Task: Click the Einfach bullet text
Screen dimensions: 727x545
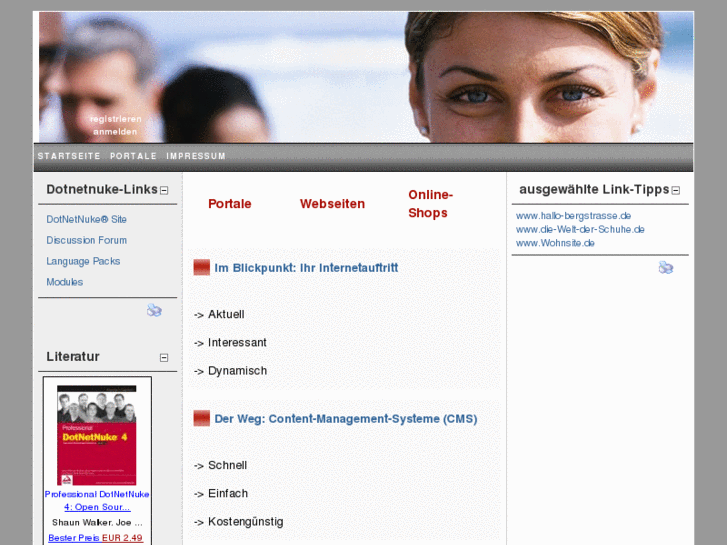Action: [228, 494]
